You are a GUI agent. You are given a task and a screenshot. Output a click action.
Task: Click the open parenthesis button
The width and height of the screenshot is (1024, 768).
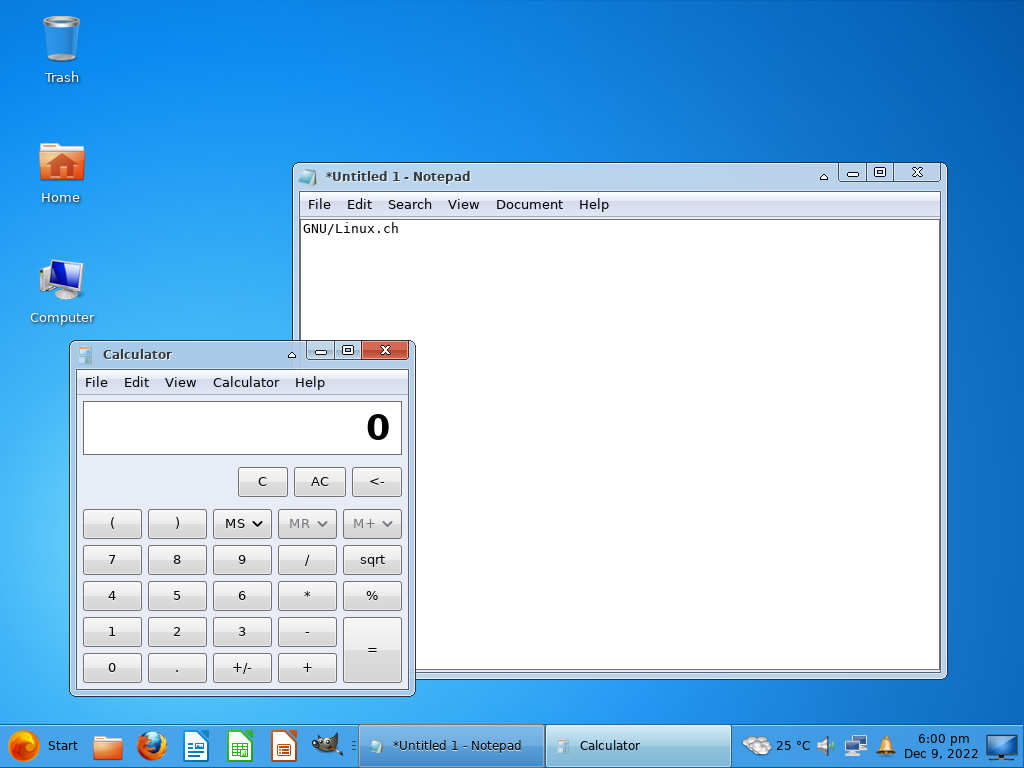click(x=112, y=524)
